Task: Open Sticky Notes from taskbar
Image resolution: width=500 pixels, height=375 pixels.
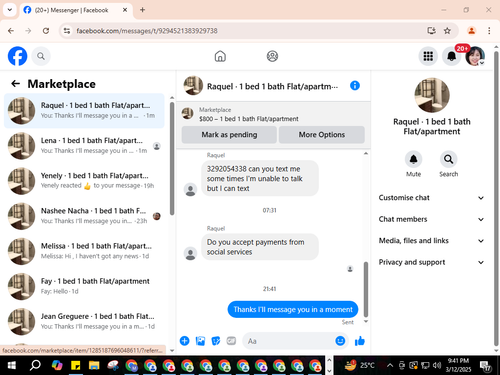Action: 75,365
